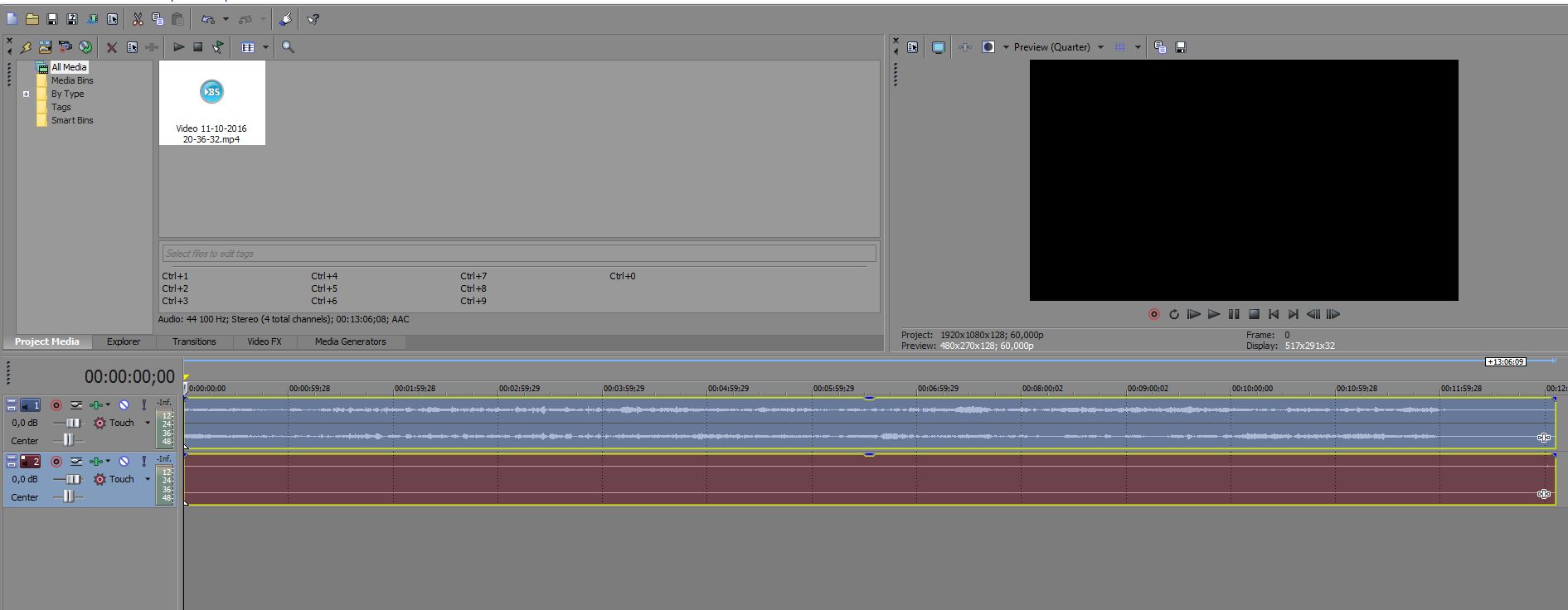The height and width of the screenshot is (610, 1568).
Task: Stop media preview in Project Media
Action: 198,47
